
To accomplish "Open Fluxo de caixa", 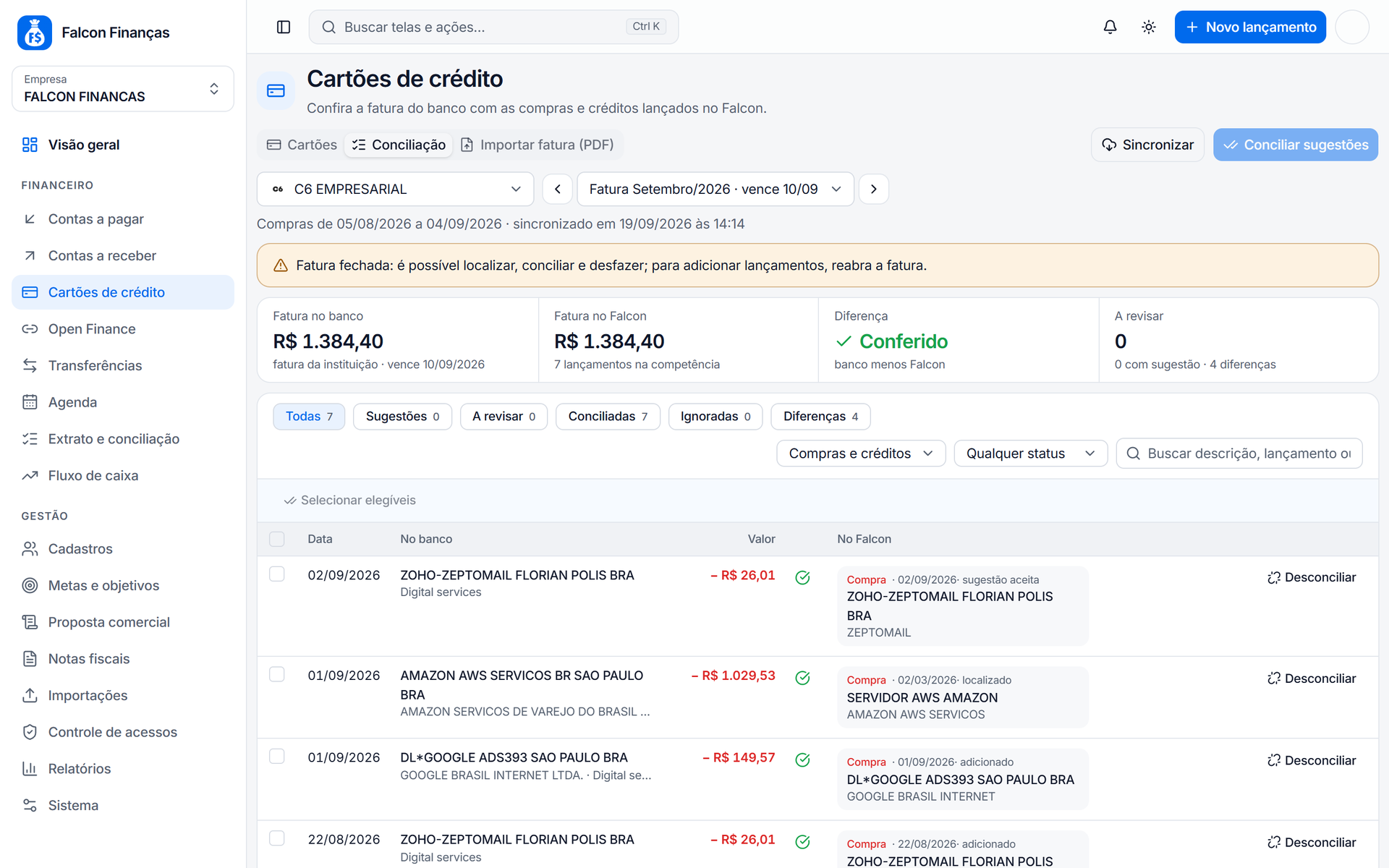I will point(123,475).
